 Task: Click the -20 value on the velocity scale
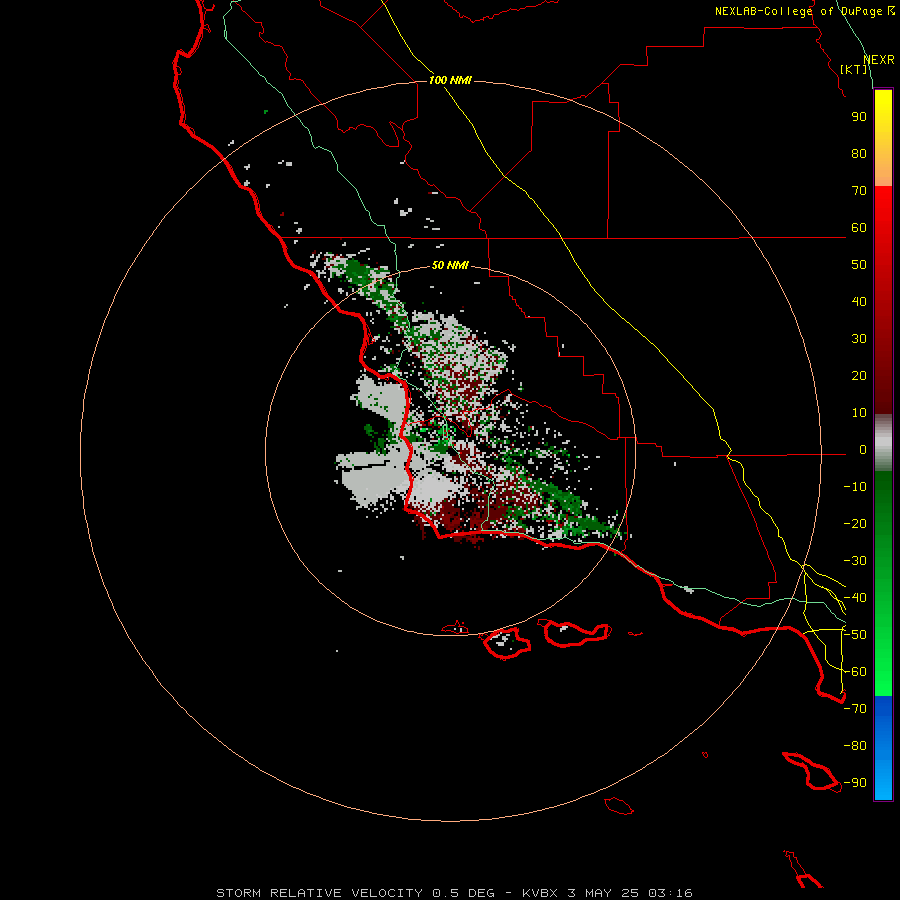tap(855, 524)
